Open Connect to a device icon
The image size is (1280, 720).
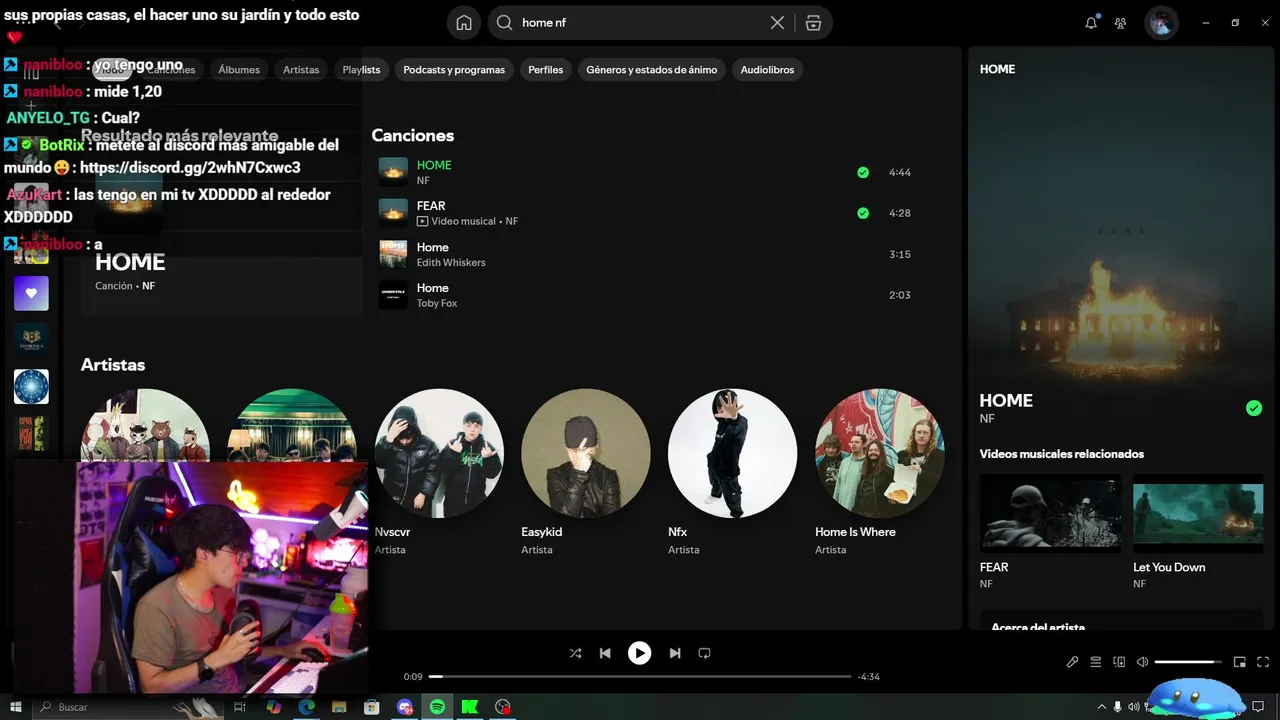click(1119, 662)
